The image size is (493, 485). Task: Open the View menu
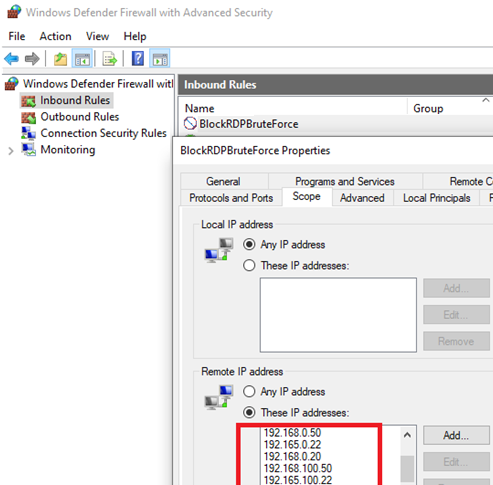pyautogui.click(x=97, y=36)
